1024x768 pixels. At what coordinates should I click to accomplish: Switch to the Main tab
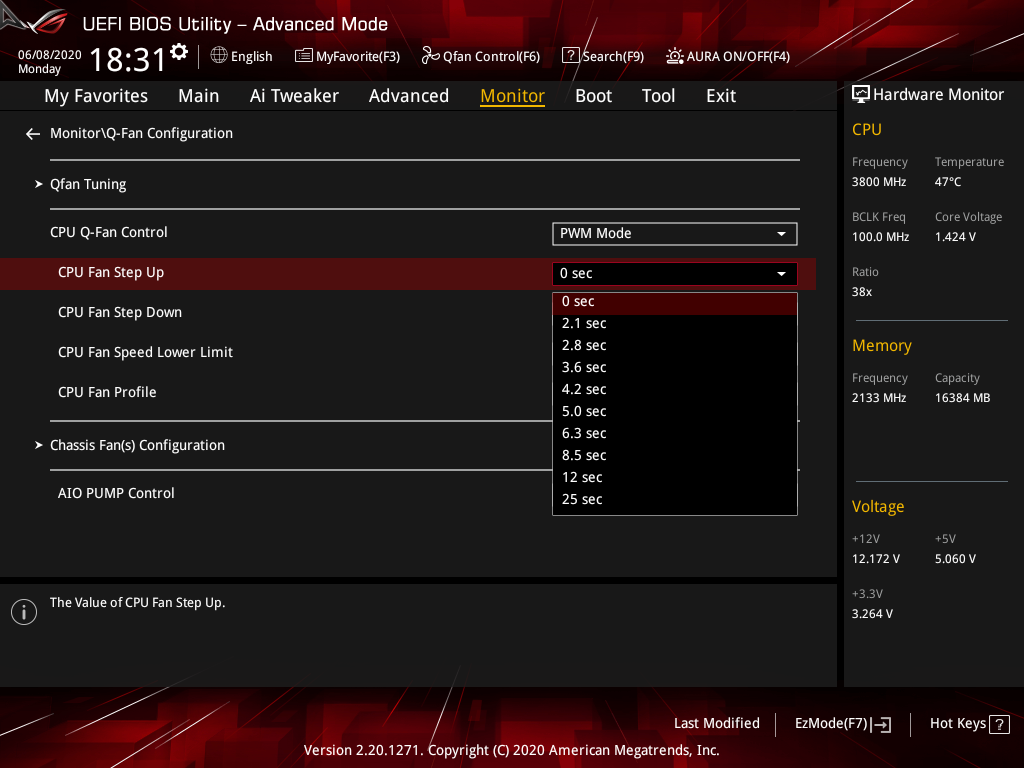pyautogui.click(x=199, y=96)
